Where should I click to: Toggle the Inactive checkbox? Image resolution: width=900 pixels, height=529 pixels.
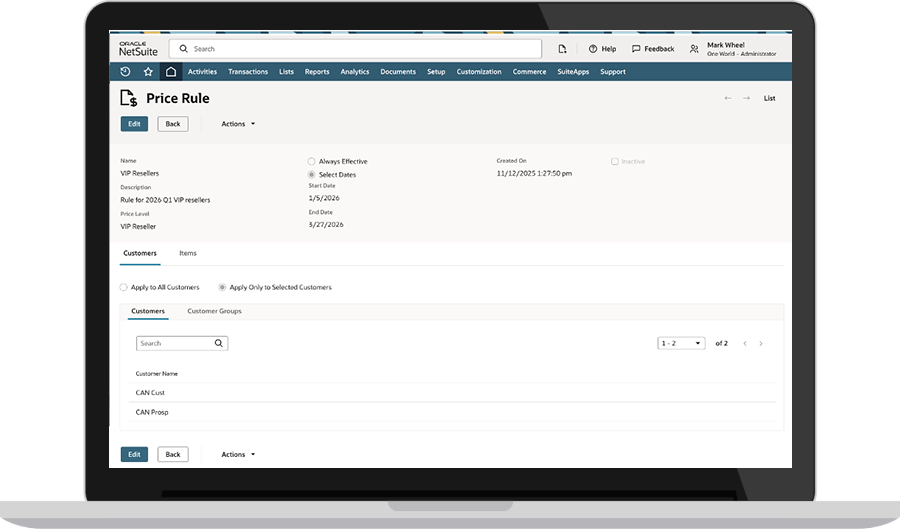[x=615, y=161]
